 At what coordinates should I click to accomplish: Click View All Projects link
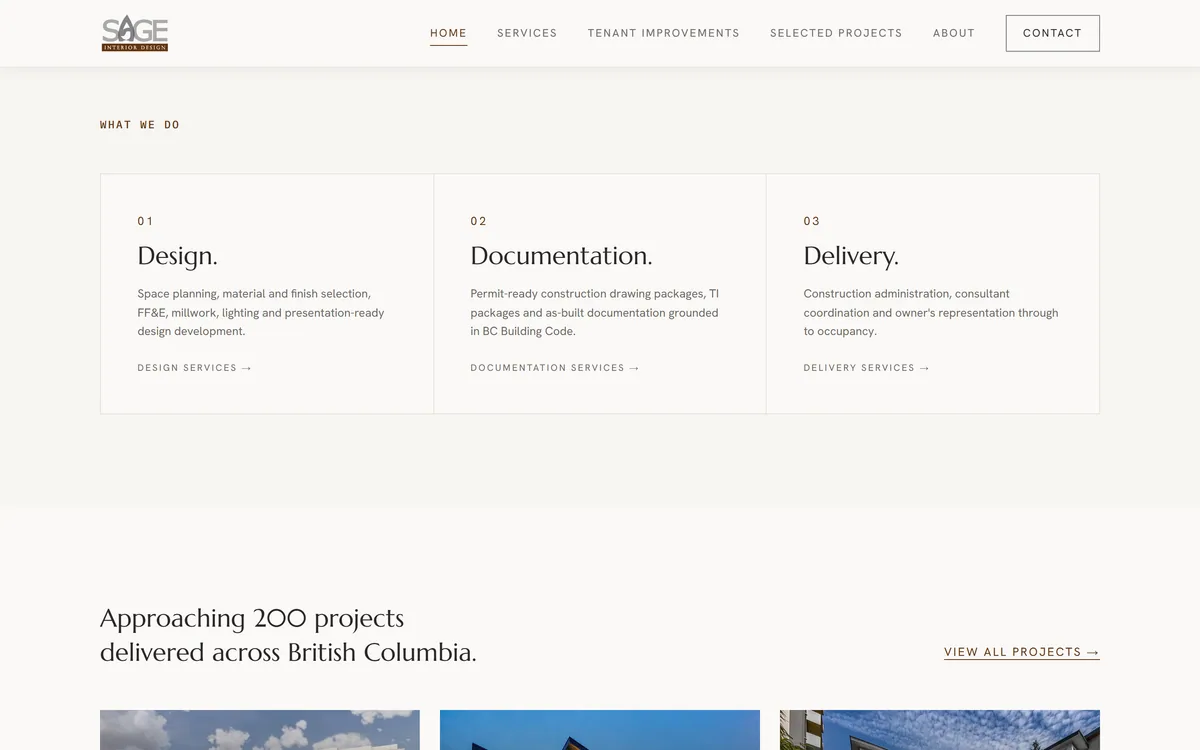[1022, 652]
